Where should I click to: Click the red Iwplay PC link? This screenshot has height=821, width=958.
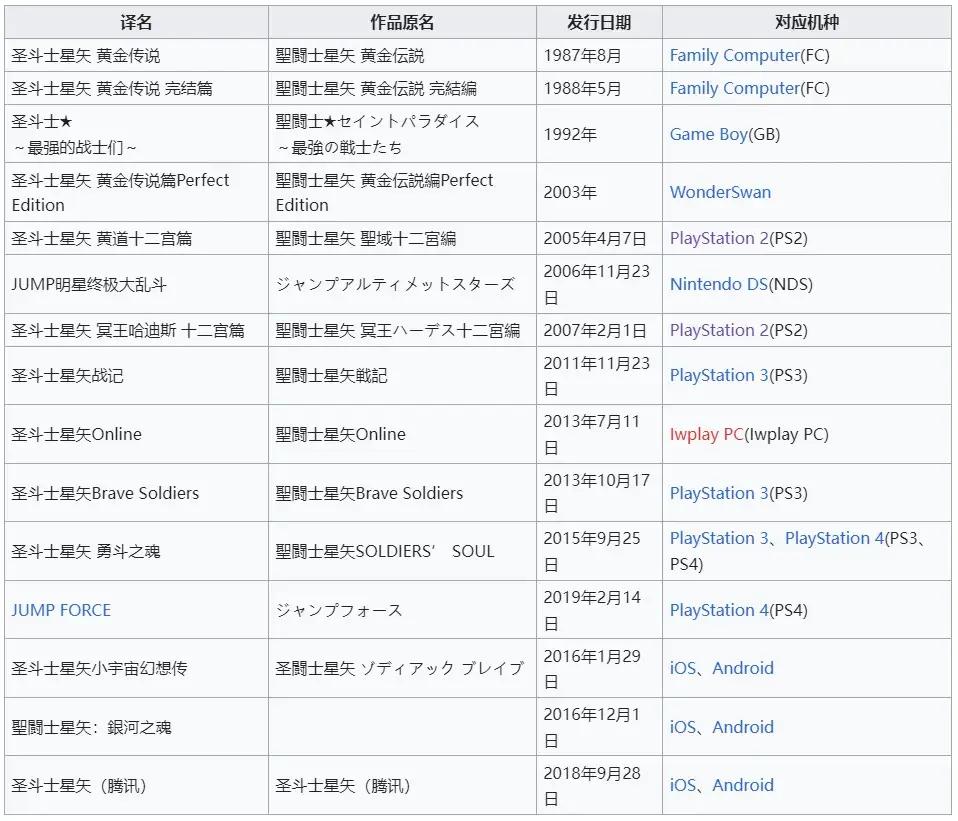[706, 434]
